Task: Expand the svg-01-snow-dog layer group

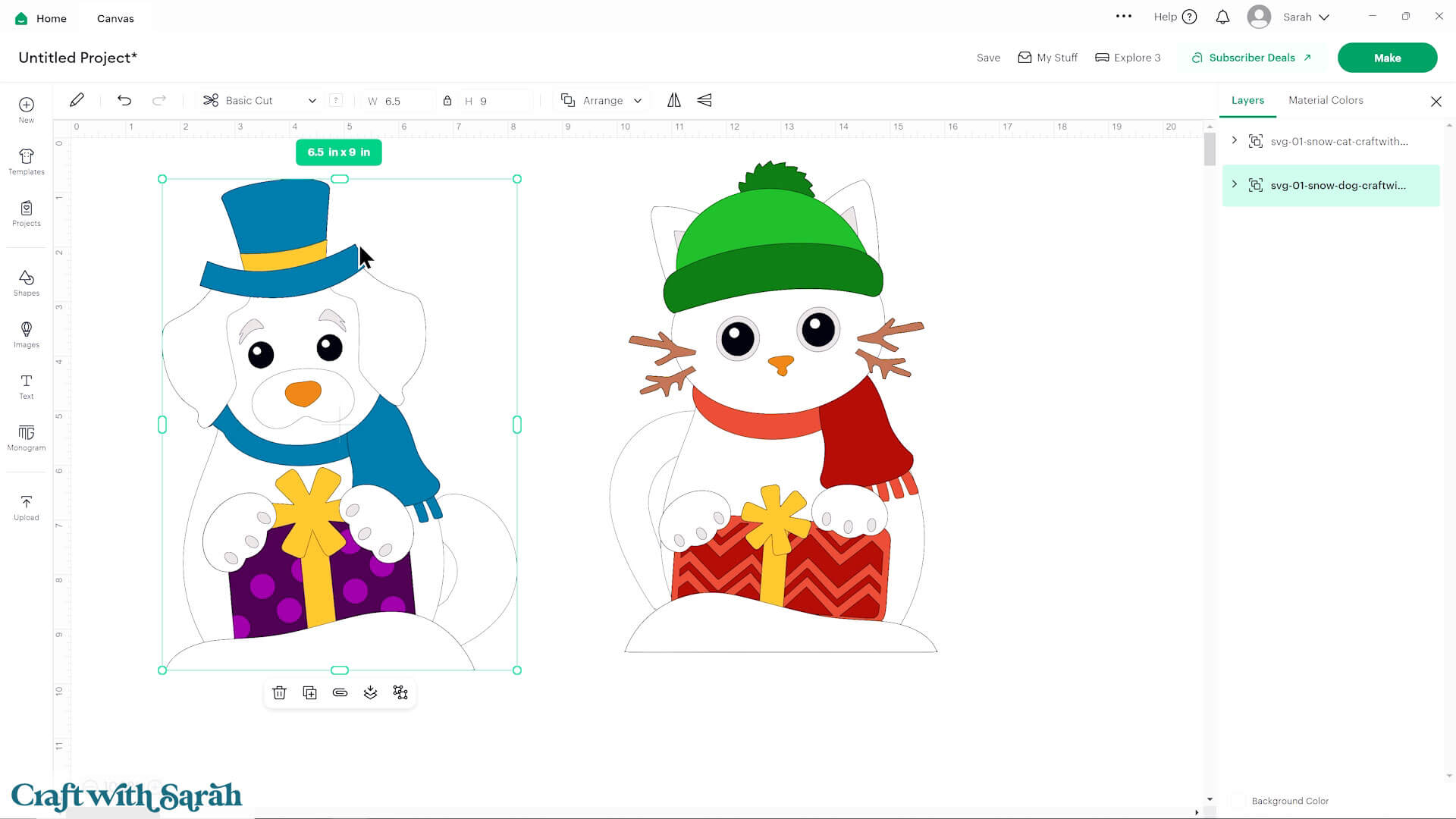Action: 1235,184
